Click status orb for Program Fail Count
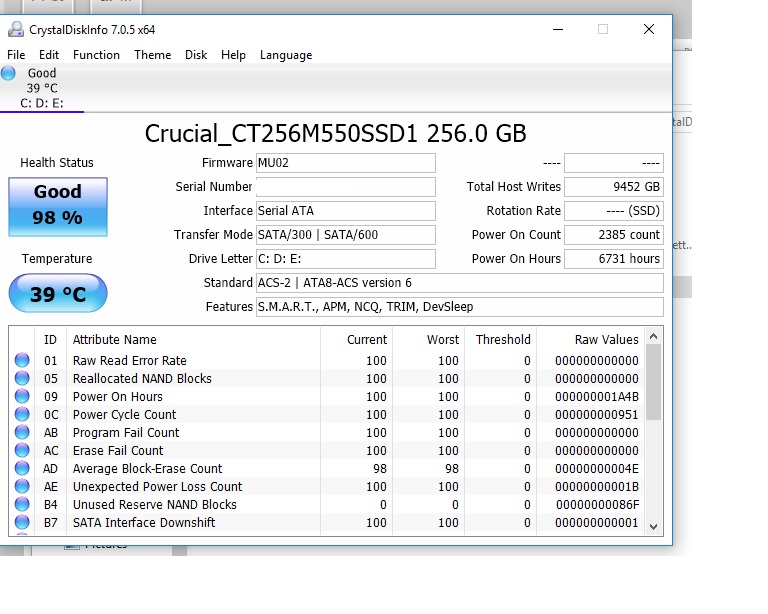The image size is (768, 614). pos(22,432)
